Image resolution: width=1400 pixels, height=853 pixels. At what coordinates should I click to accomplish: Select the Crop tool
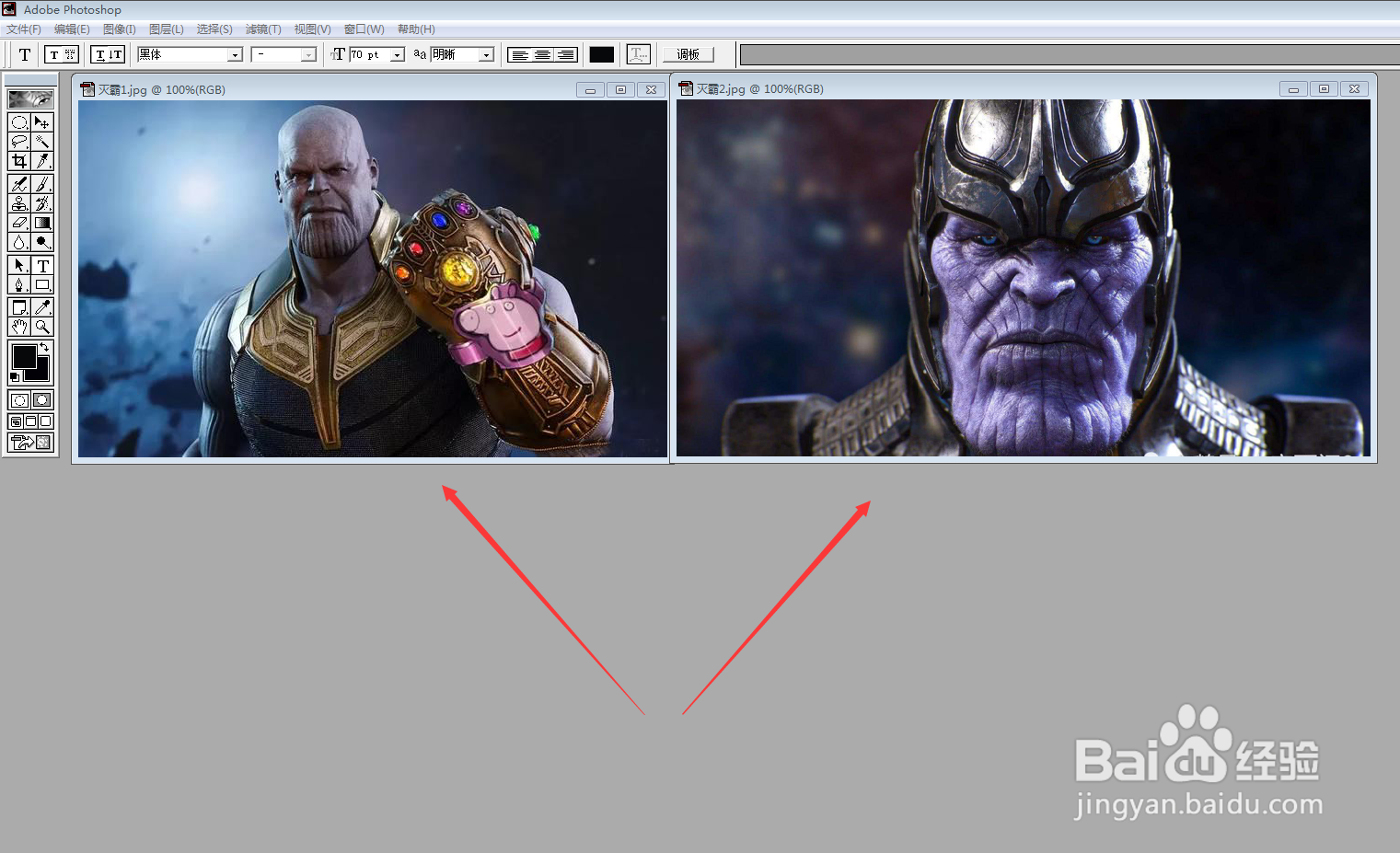[19, 161]
